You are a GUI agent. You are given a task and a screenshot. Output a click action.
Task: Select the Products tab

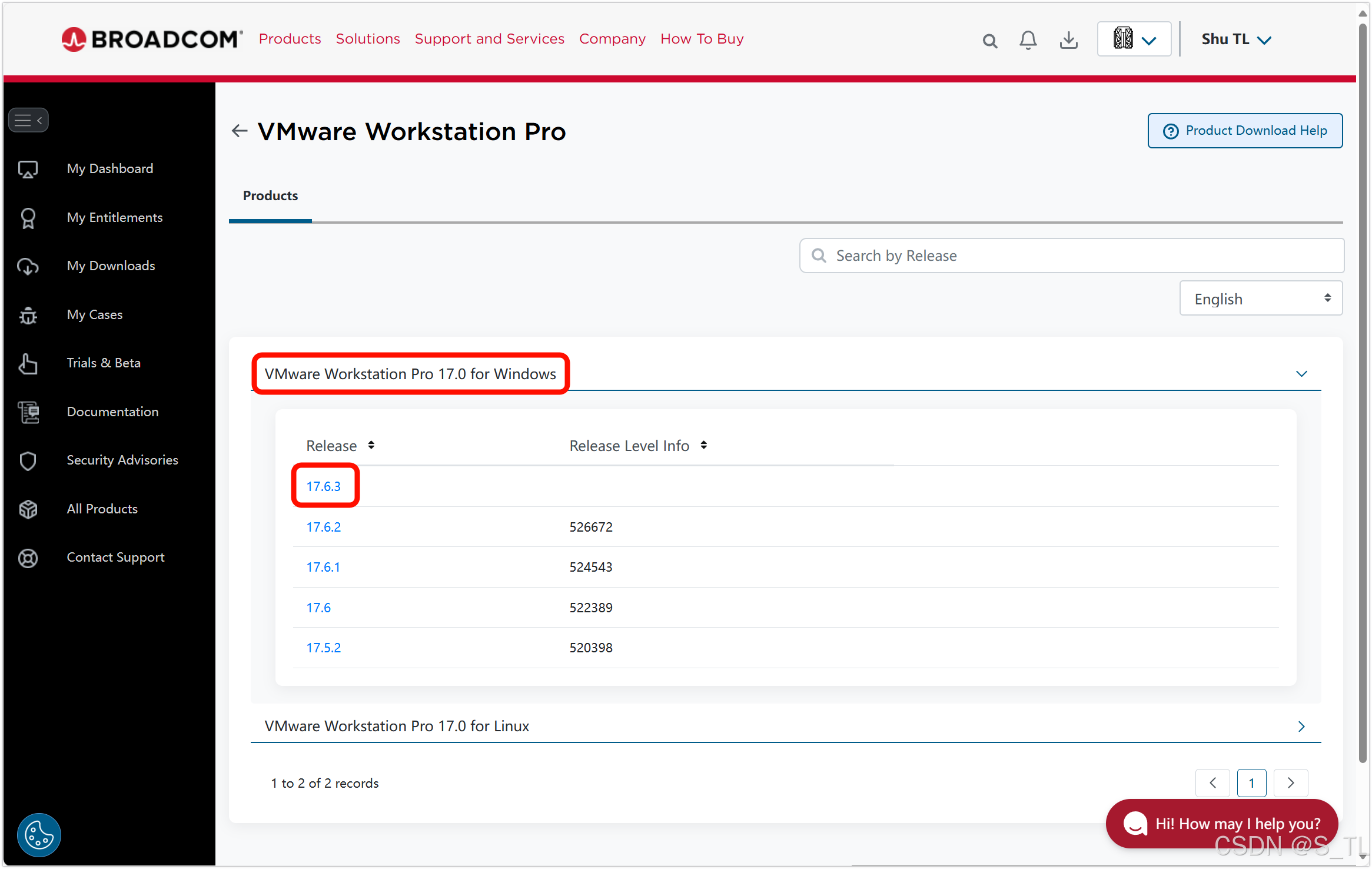click(270, 196)
